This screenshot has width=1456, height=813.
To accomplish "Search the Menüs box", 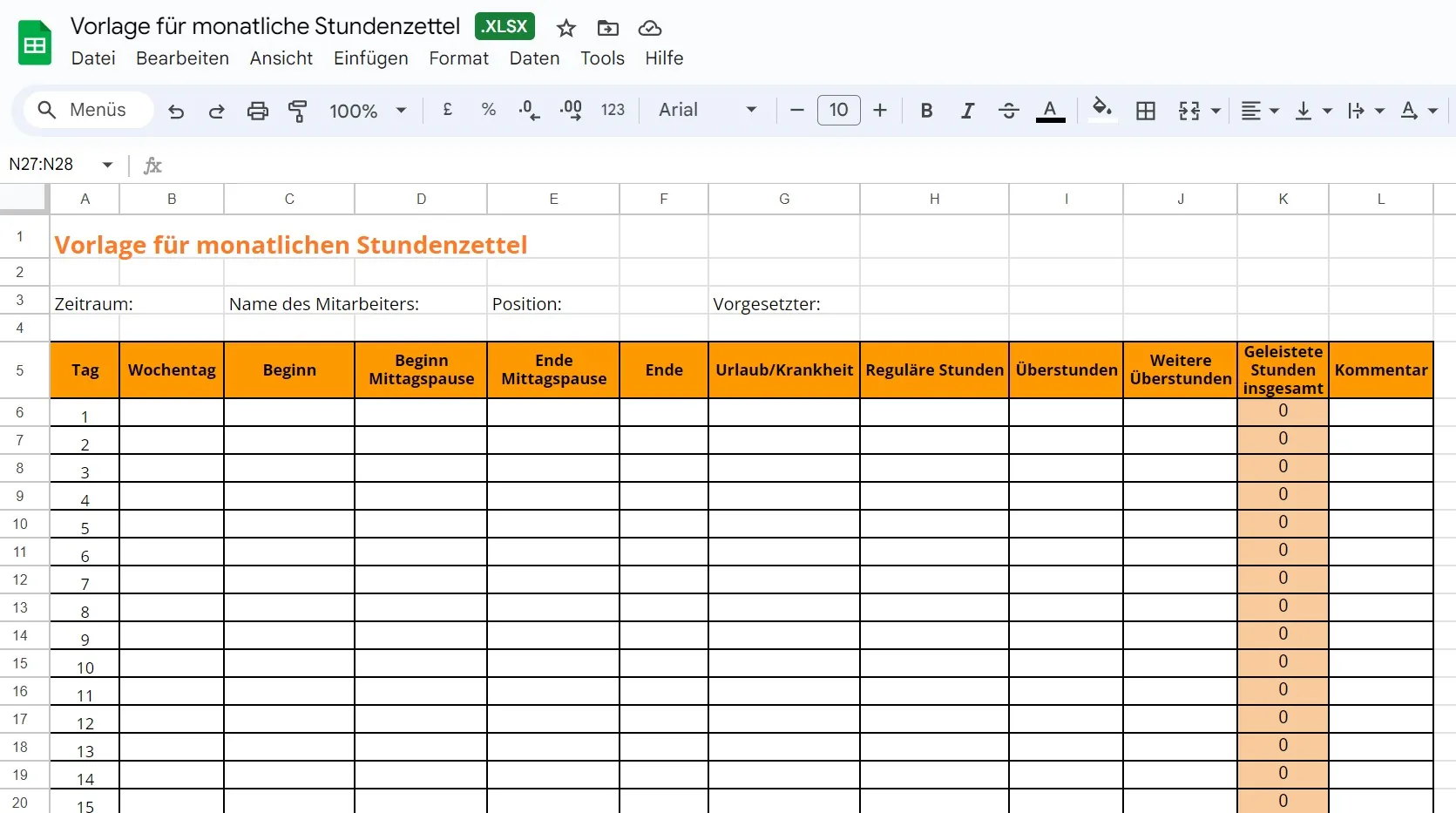I will pyautogui.click(x=87, y=110).
